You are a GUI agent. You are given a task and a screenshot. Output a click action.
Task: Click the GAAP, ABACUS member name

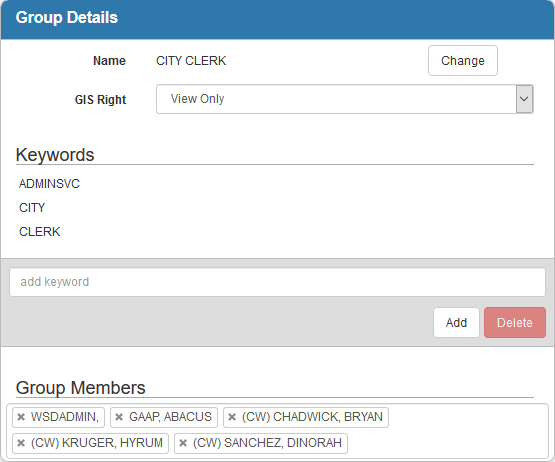[x=170, y=417]
